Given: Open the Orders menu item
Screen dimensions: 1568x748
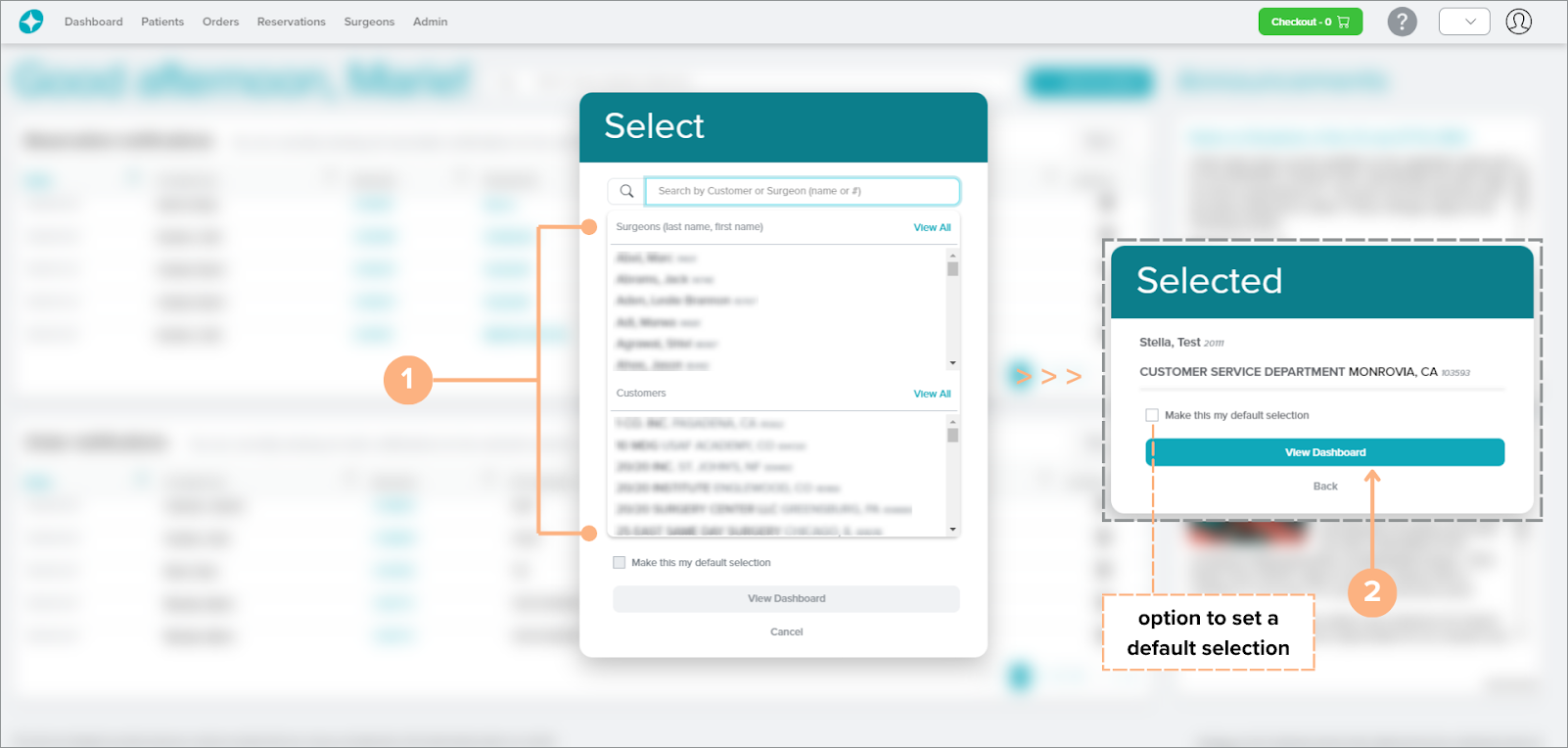Looking at the screenshot, I should (220, 22).
